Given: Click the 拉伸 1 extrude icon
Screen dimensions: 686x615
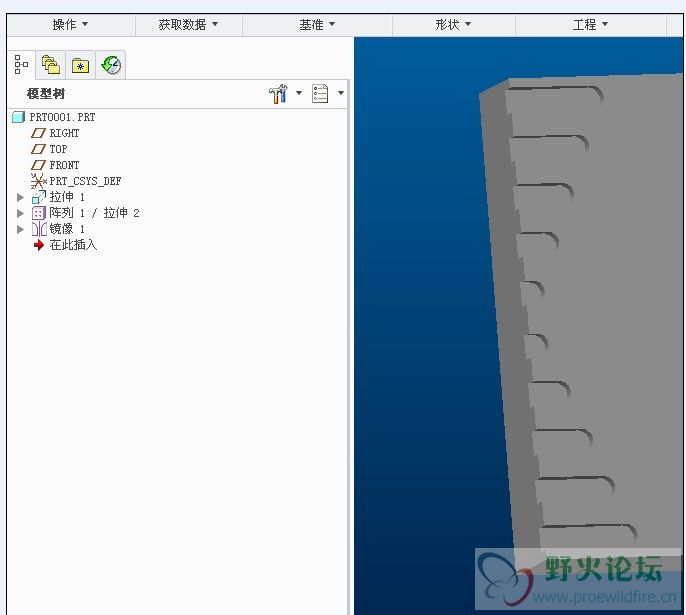Looking at the screenshot, I should pyautogui.click(x=38, y=197).
